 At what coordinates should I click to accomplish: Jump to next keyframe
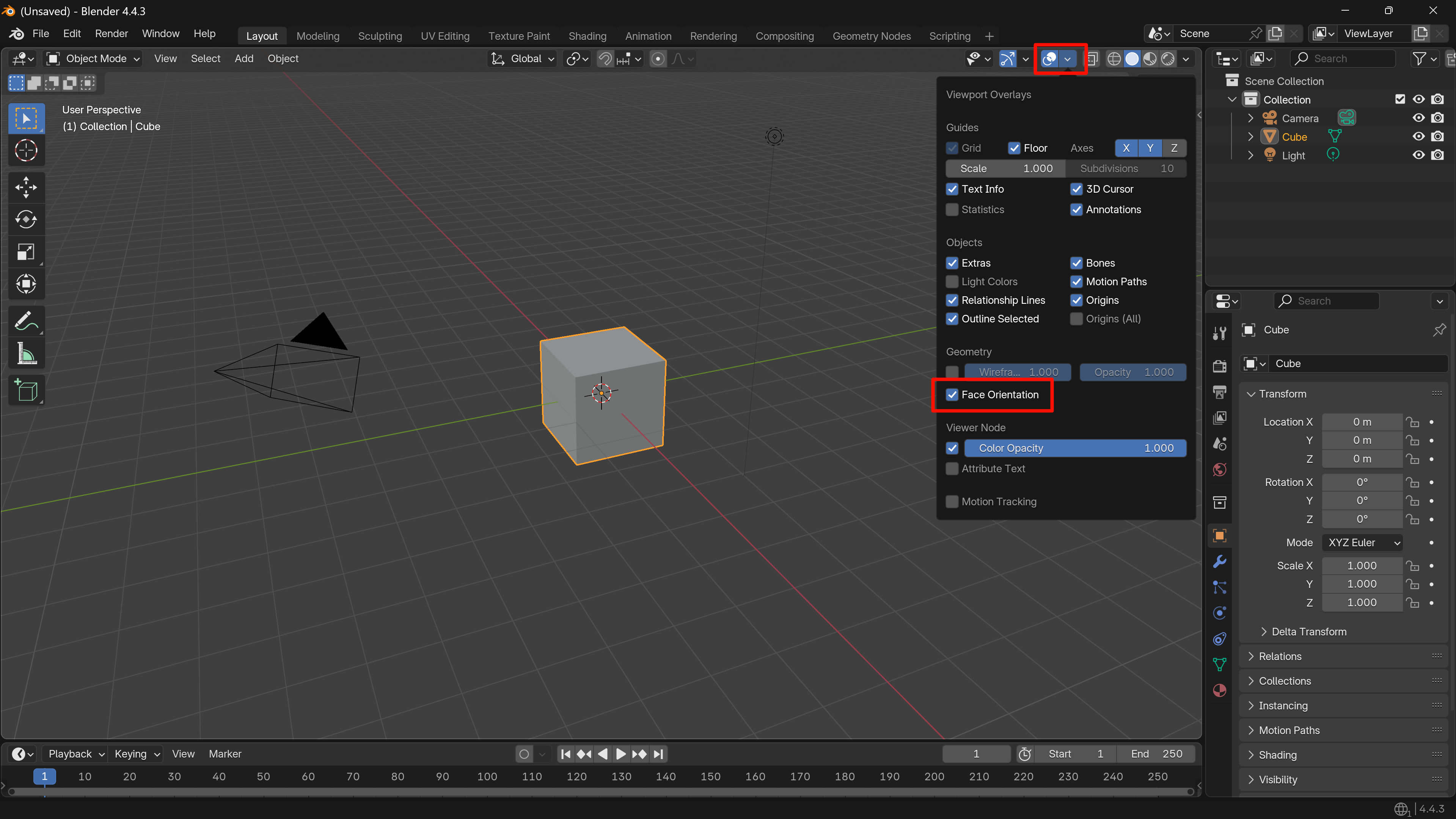point(639,754)
